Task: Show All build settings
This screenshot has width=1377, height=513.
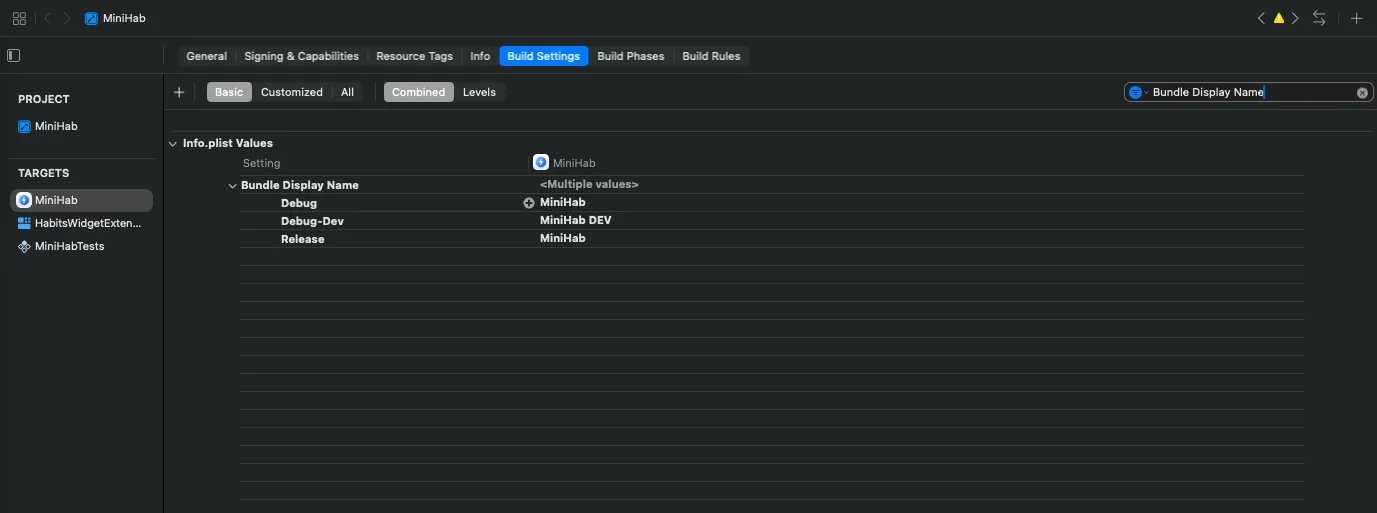Action: point(347,92)
